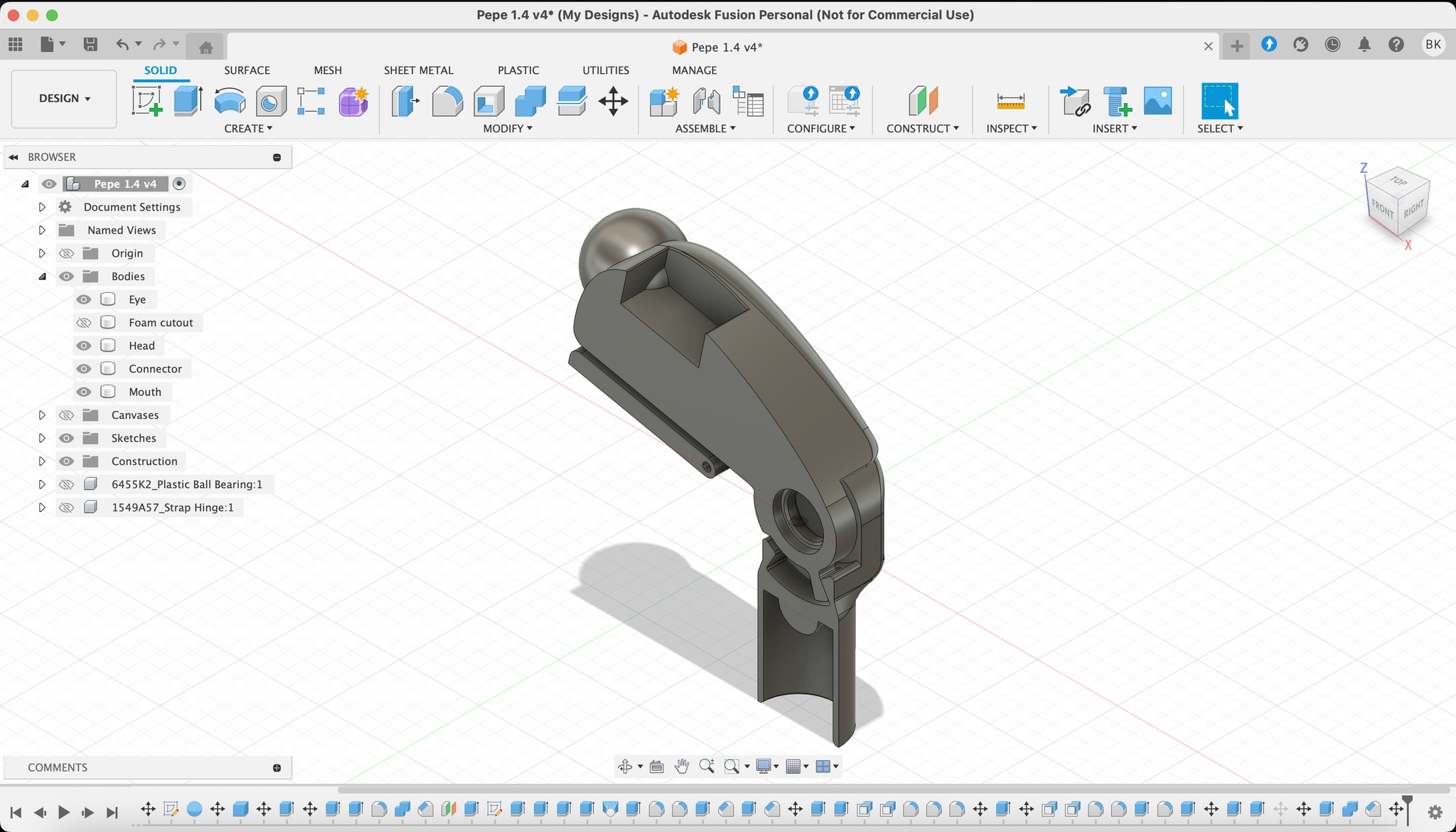This screenshot has height=832, width=1456.
Task: Open the Help question mark icon
Action: 1396,45
